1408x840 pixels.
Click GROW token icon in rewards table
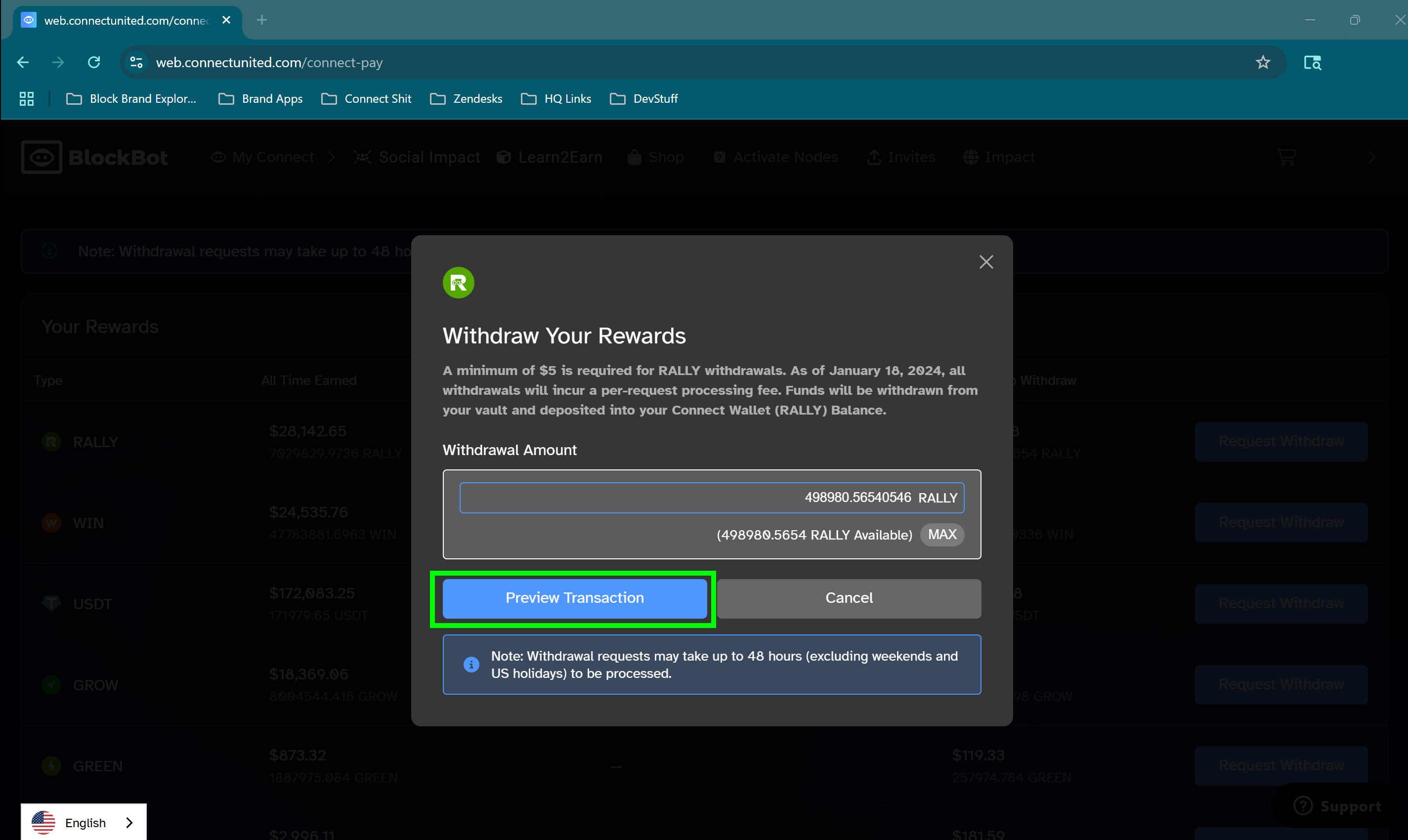pos(51,685)
